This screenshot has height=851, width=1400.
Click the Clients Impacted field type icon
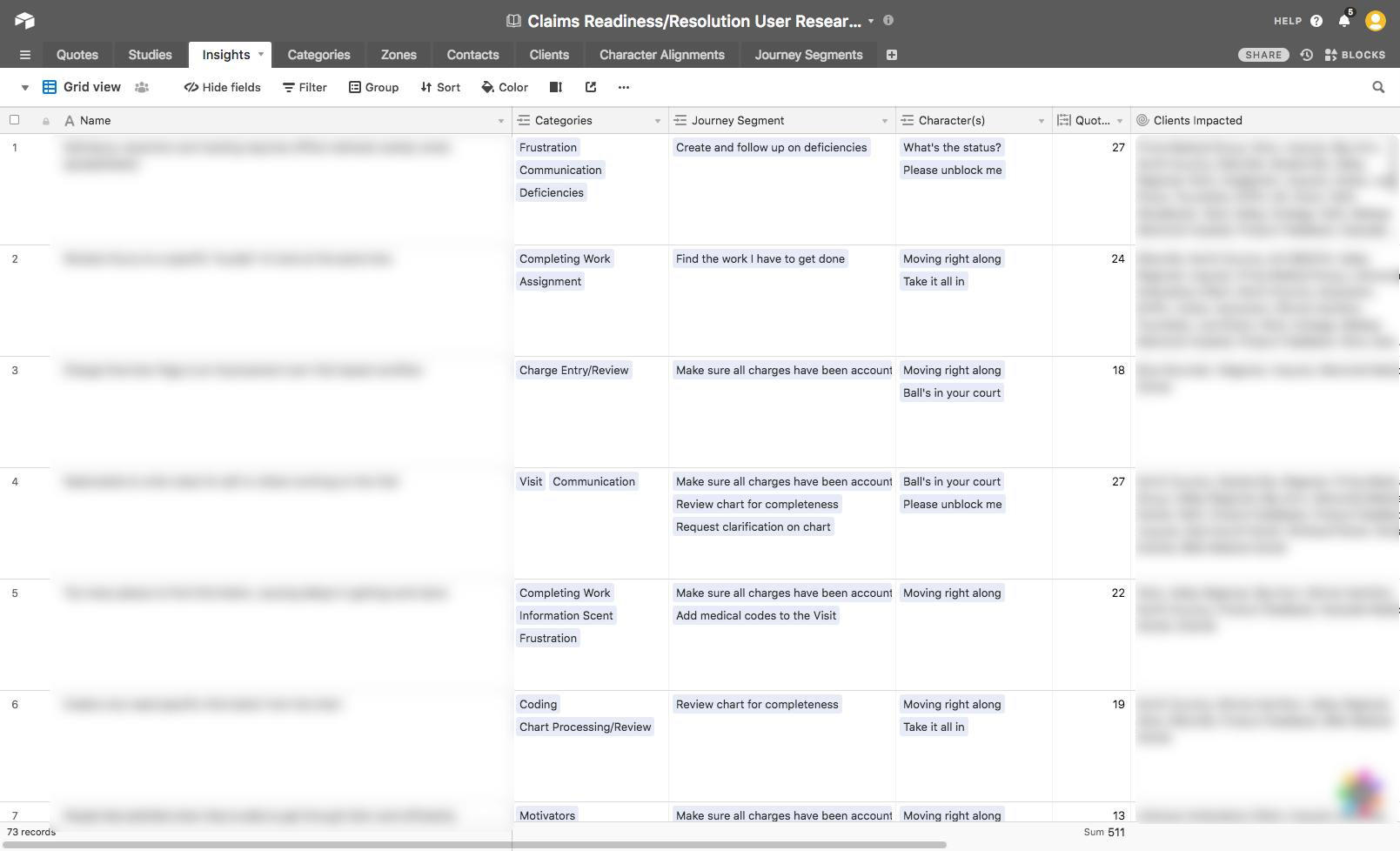(x=1143, y=121)
